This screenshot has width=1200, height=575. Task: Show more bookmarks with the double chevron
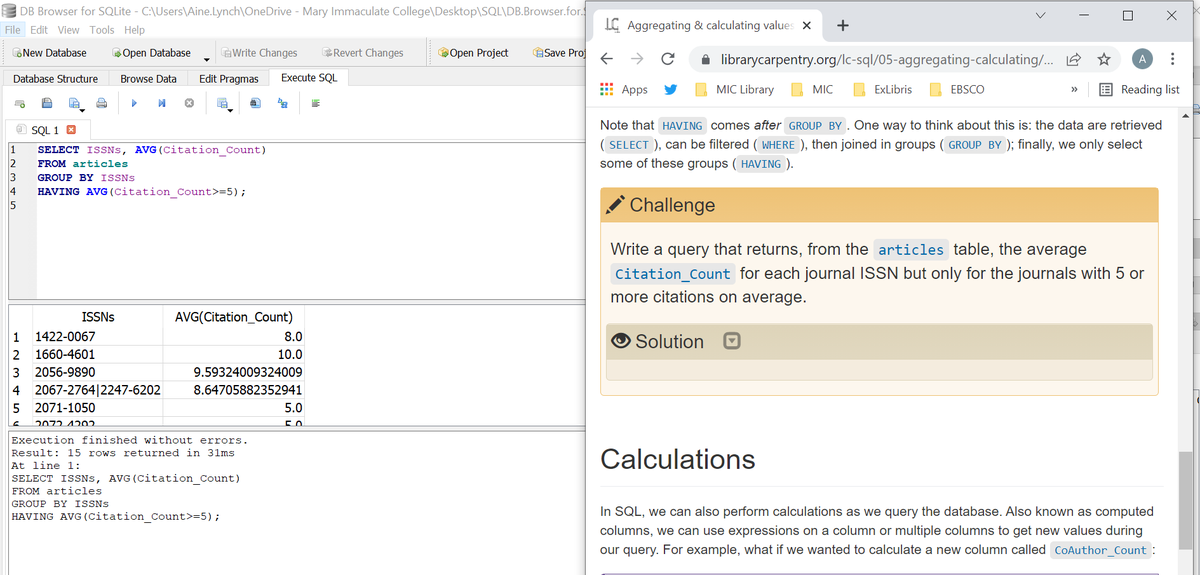1074,89
